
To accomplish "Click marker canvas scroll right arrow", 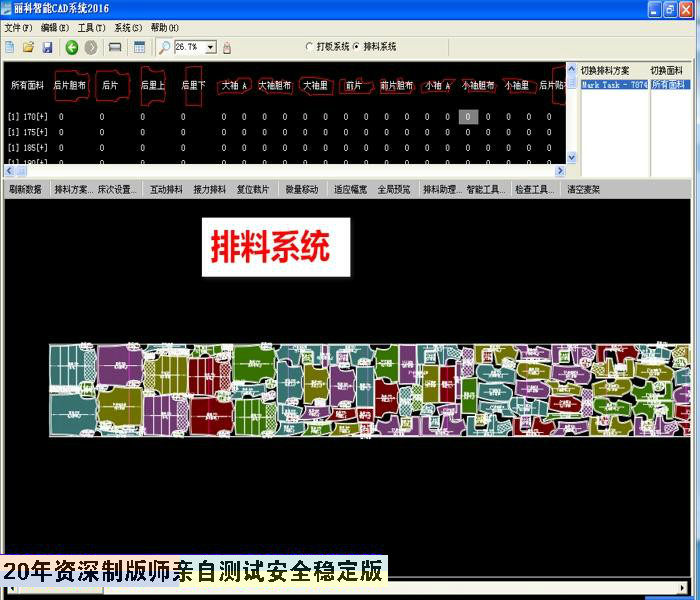I will click(x=683, y=588).
